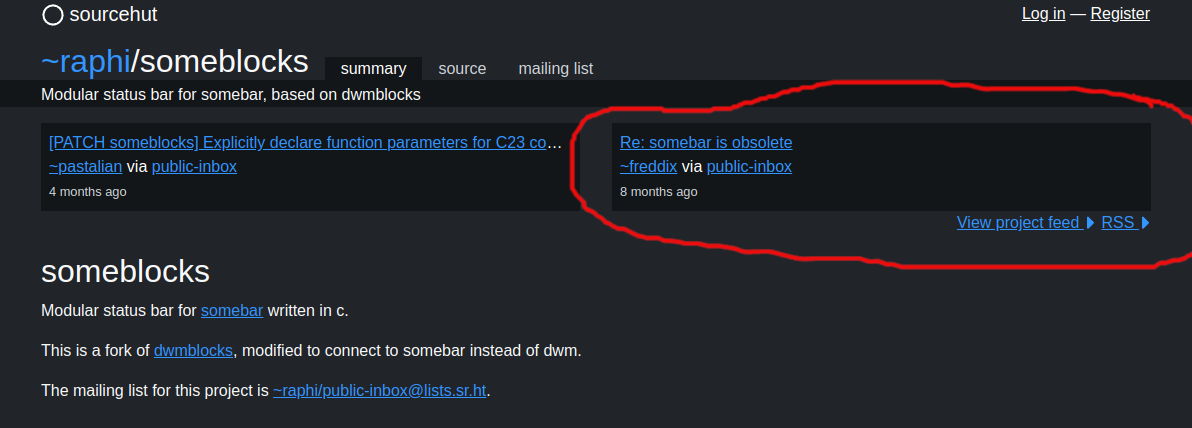The height and width of the screenshot is (428, 1192).
Task: Open public-inbox link beside ~freddix
Action: [749, 166]
